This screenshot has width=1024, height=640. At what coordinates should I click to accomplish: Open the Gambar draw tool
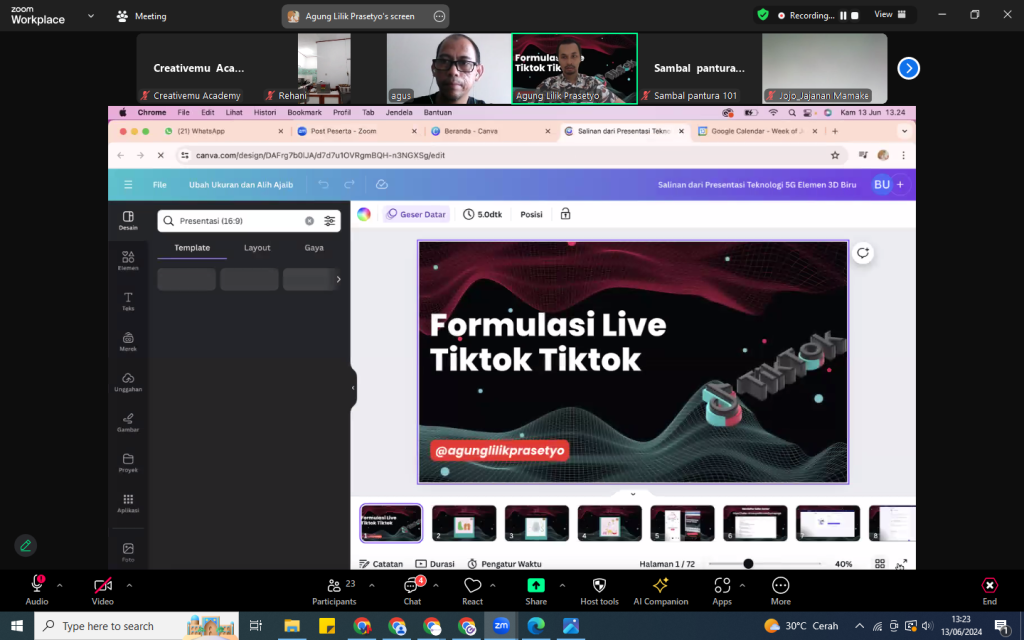pos(128,423)
